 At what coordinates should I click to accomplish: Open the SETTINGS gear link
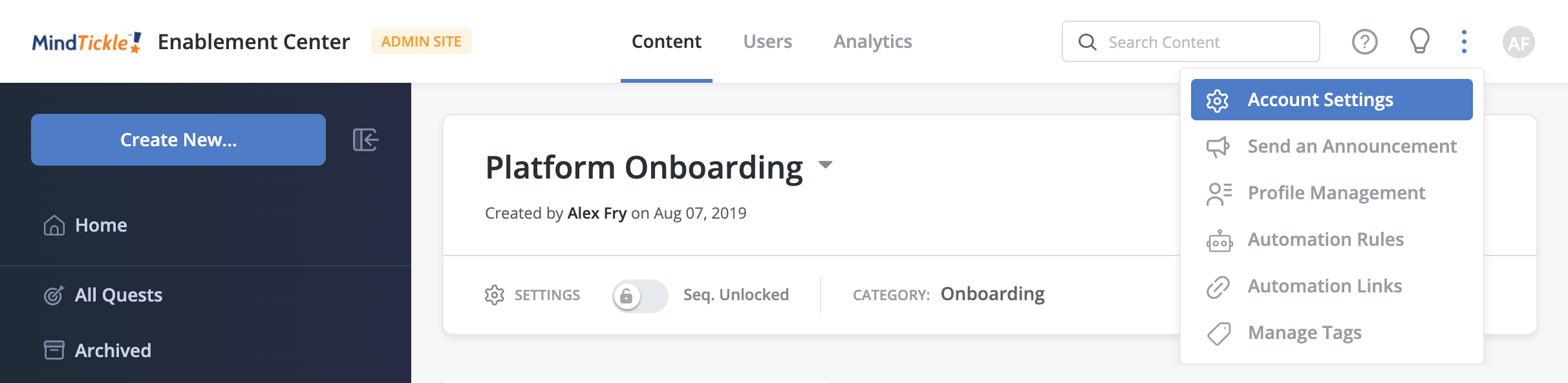pyautogui.click(x=532, y=295)
